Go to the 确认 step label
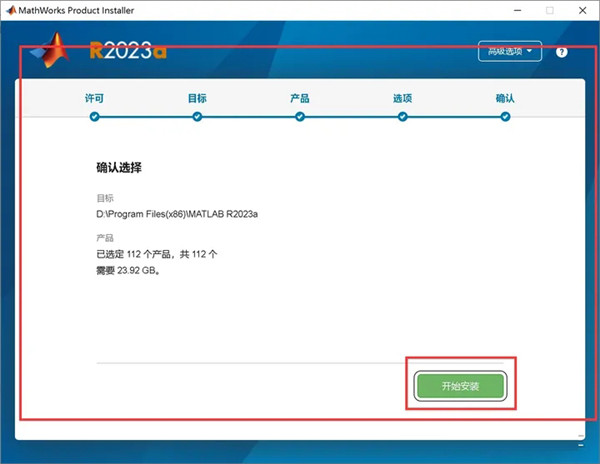The height and width of the screenshot is (464, 600). pyautogui.click(x=505, y=98)
